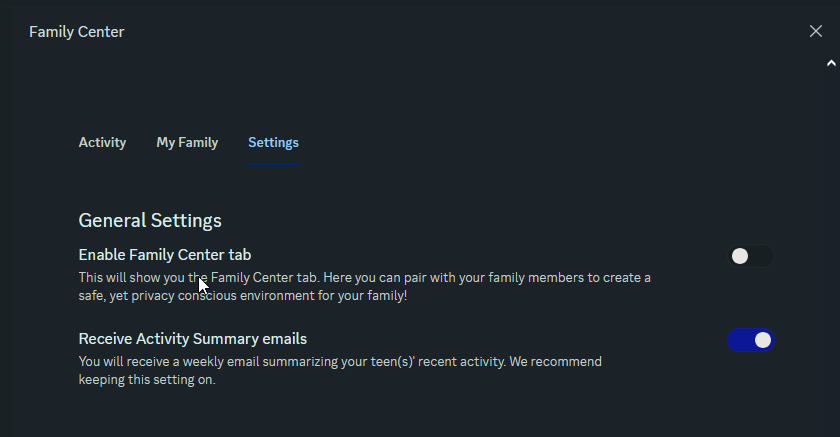
Task: Click the 'safe, yet privacy conscious' text line
Action: click(243, 296)
